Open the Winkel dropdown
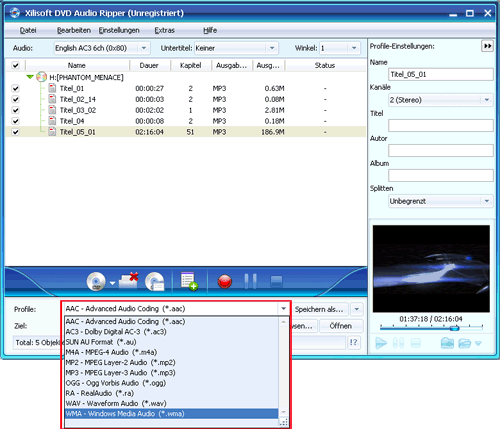Screen dimensions: 500x429 pos(354,48)
